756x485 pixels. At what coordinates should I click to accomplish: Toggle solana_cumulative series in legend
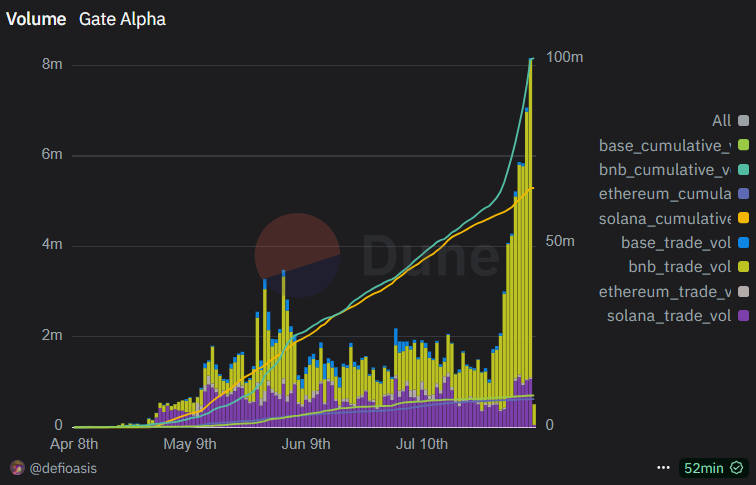point(674,218)
